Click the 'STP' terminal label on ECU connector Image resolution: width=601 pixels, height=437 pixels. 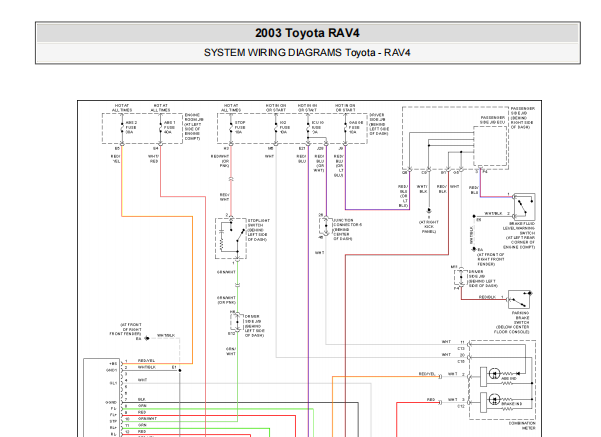[113, 421]
